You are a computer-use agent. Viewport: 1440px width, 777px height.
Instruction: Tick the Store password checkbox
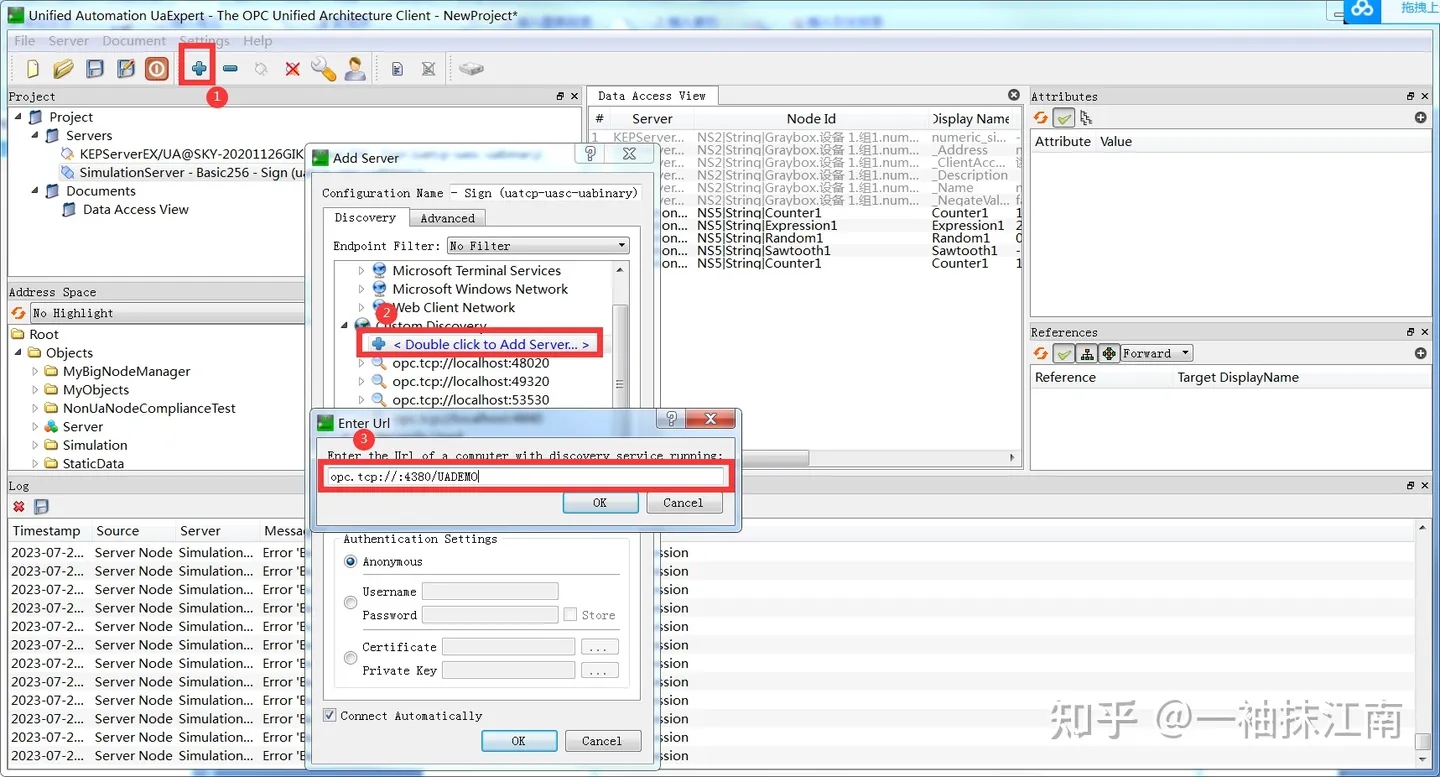tap(570, 615)
